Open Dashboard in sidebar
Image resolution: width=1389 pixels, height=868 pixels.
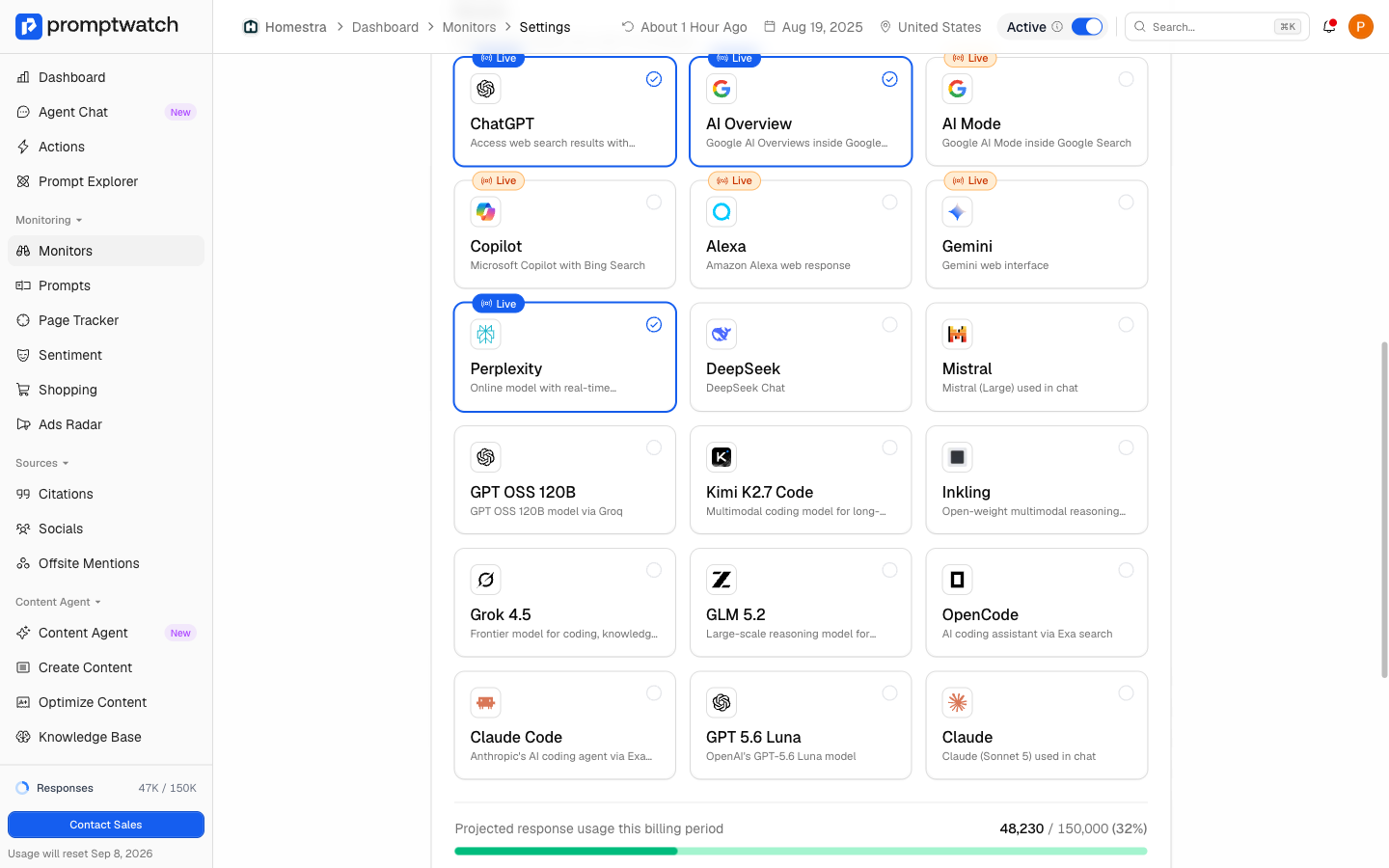pyautogui.click(x=106, y=77)
